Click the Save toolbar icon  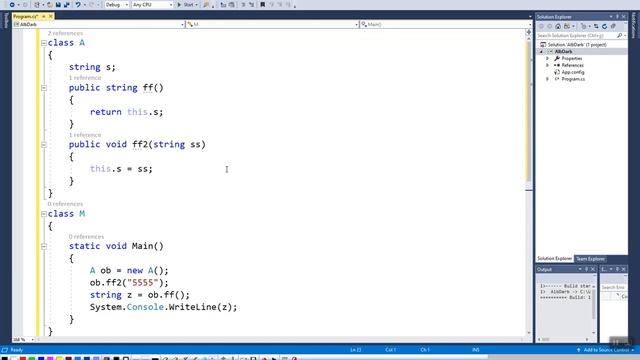coord(58,4)
